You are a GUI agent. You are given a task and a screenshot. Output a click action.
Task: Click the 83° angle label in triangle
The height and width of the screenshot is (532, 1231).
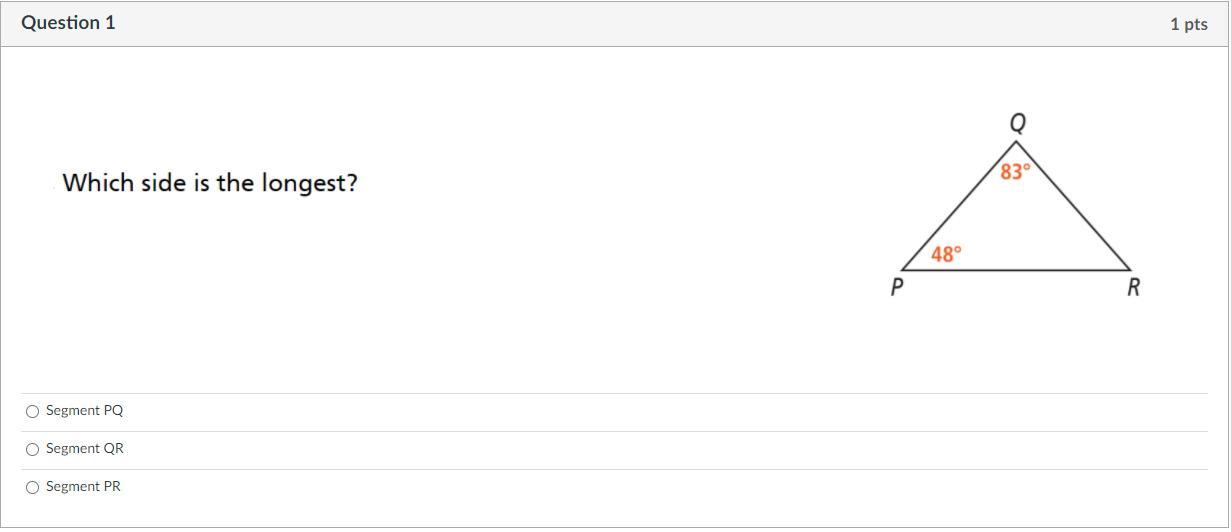pos(1014,172)
